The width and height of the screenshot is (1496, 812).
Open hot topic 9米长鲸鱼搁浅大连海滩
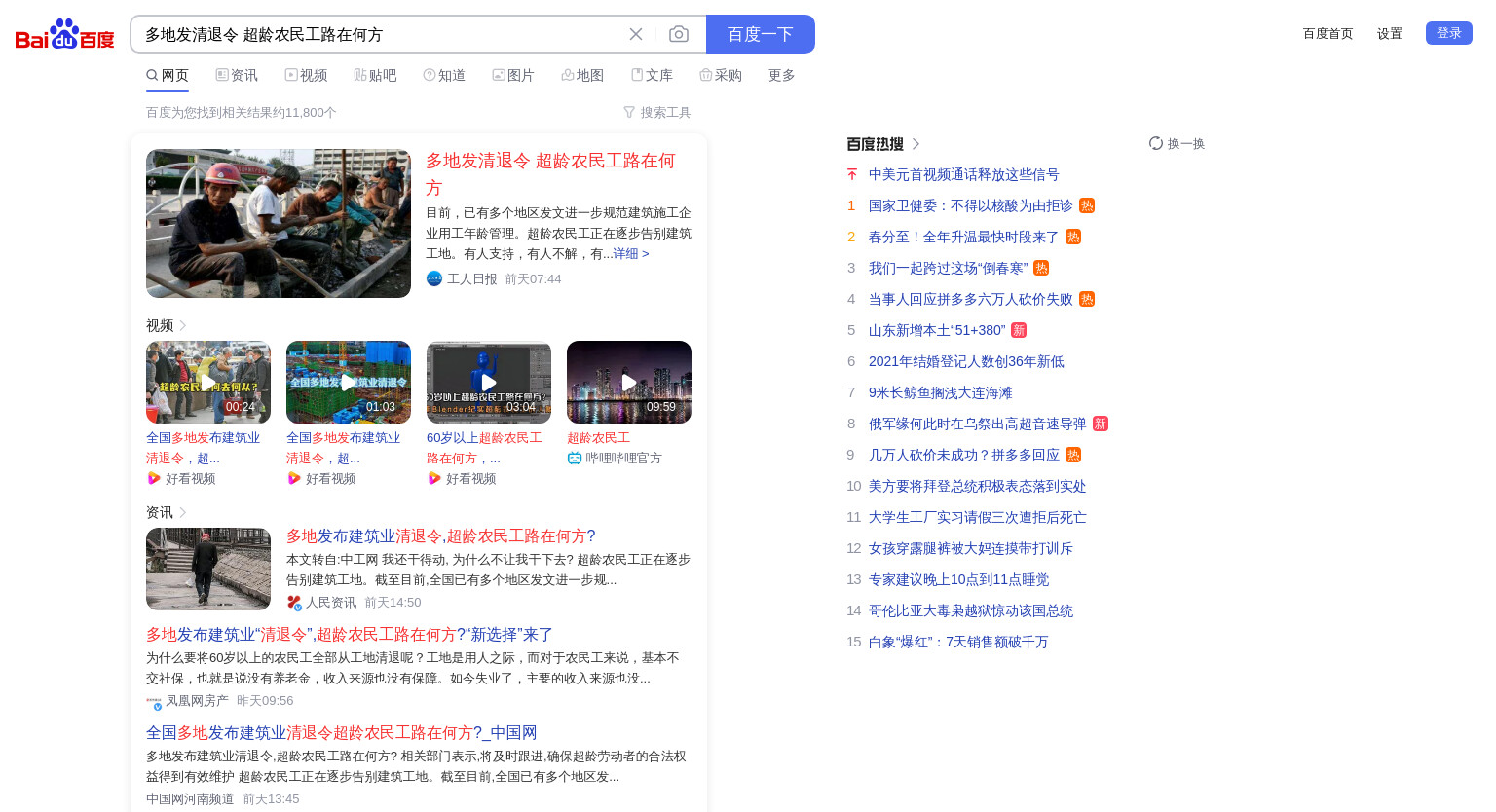click(x=941, y=392)
